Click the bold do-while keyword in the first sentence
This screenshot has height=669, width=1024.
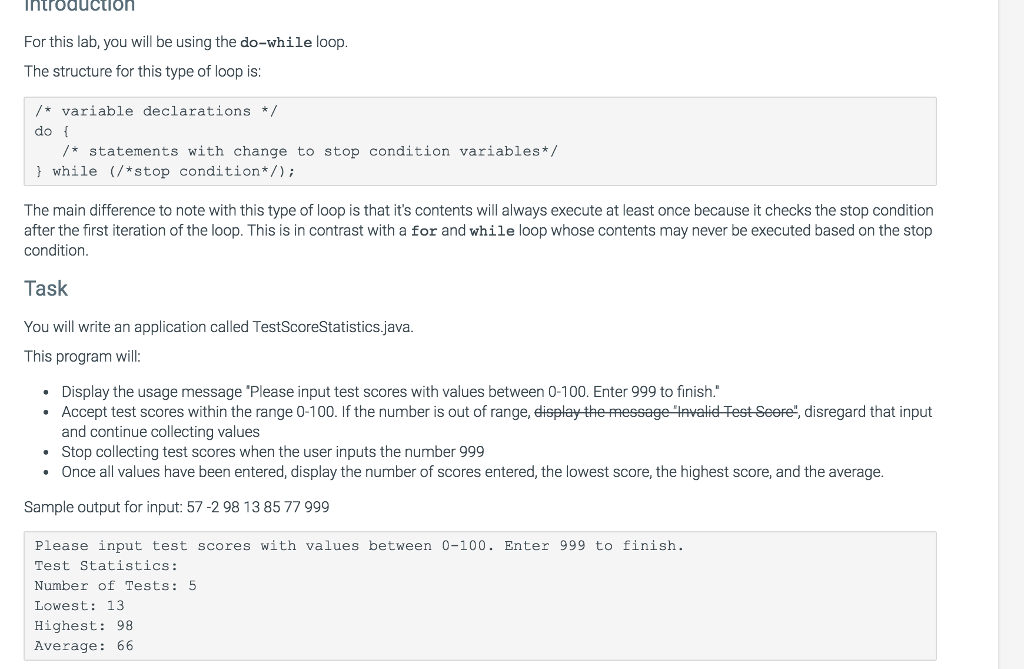point(276,42)
